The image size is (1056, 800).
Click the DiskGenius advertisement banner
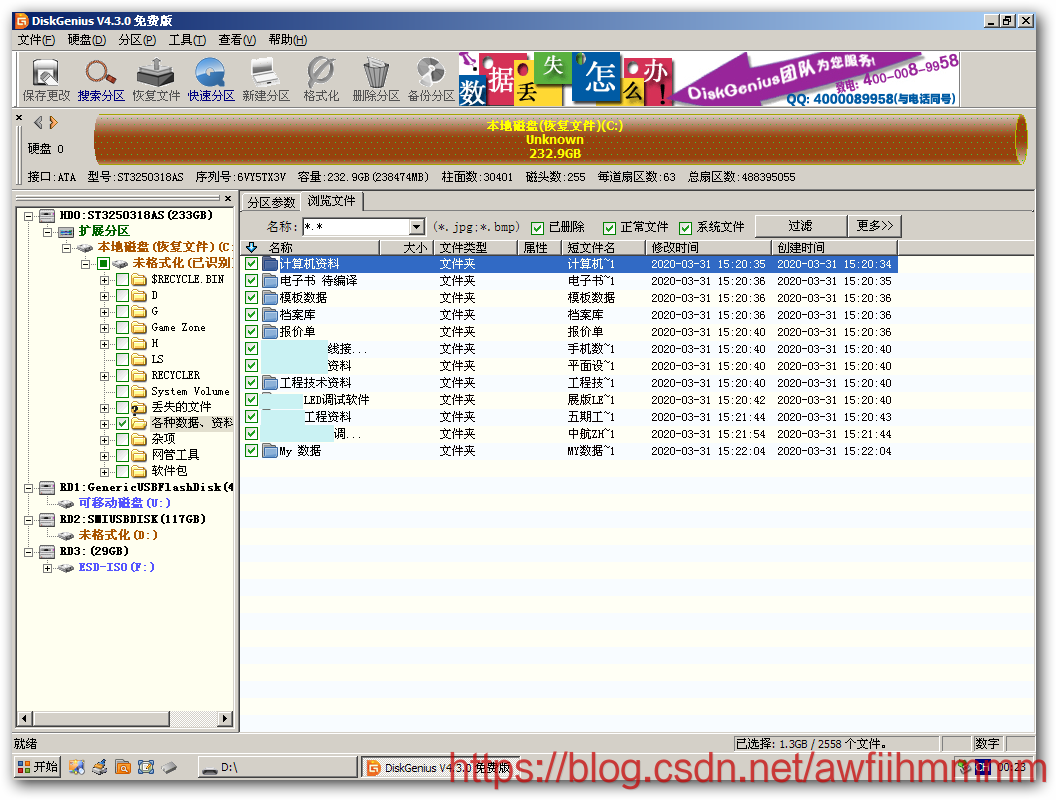[x=709, y=79]
